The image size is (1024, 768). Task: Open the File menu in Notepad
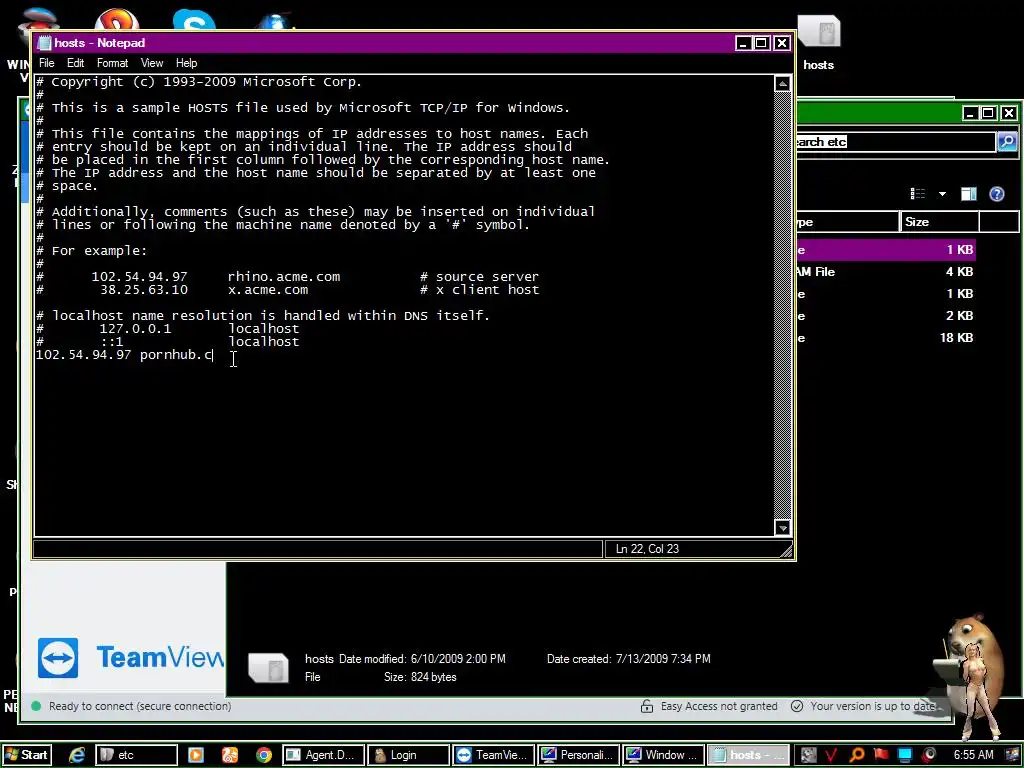tap(46, 63)
